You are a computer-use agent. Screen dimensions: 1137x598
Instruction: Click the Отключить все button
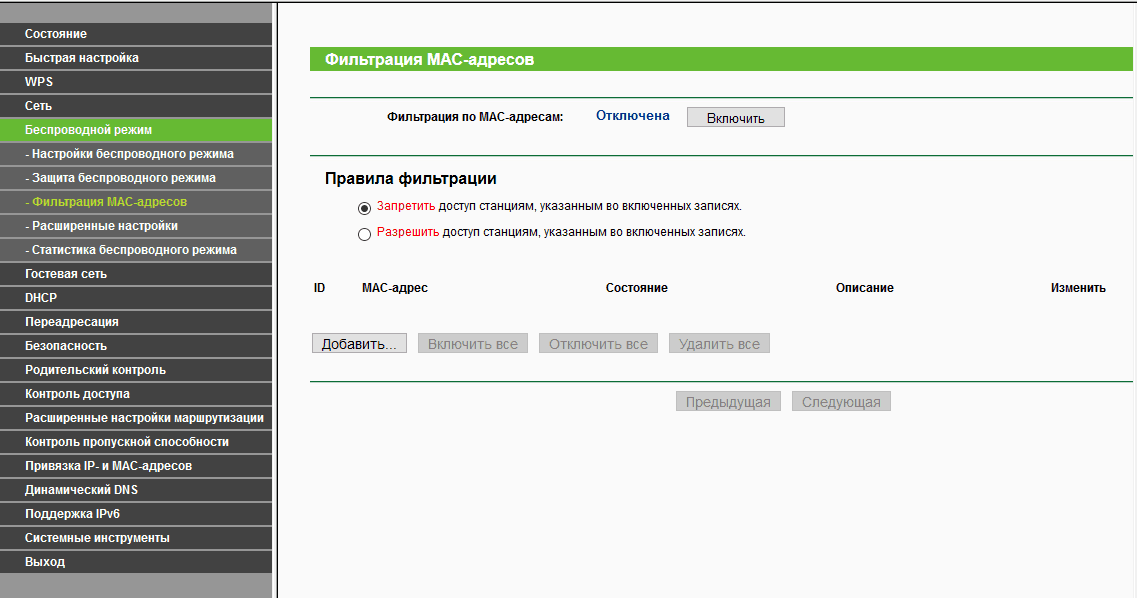pyautogui.click(x=598, y=344)
